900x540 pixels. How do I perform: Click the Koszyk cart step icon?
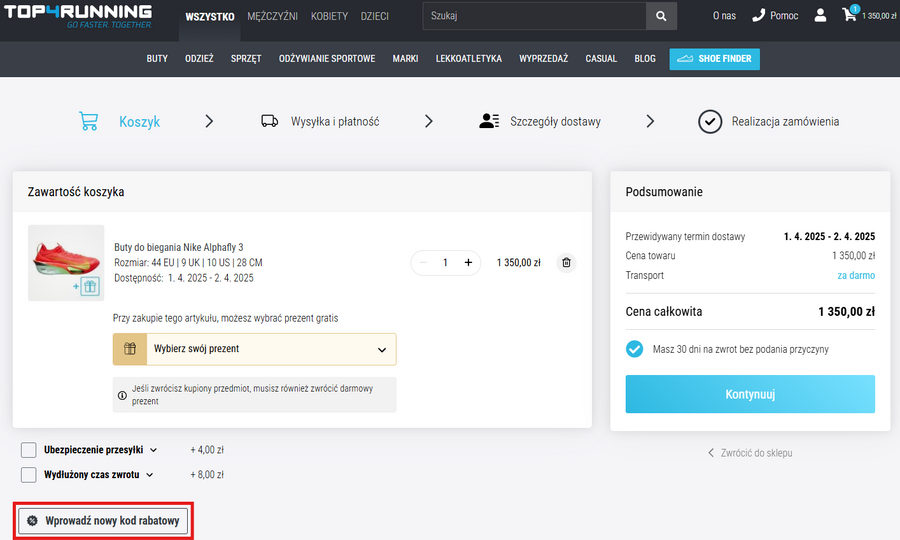(x=89, y=121)
